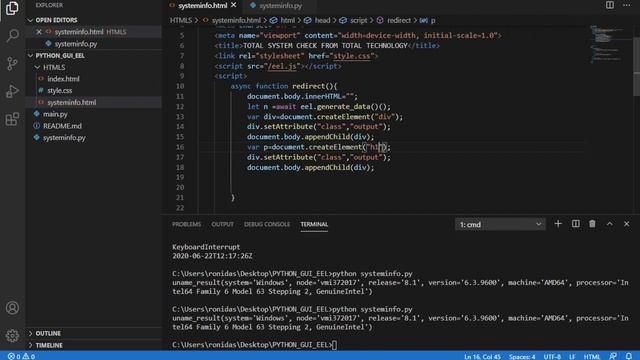
Task: Click HTML5 segment in the breadcrumb
Action: [181, 20]
